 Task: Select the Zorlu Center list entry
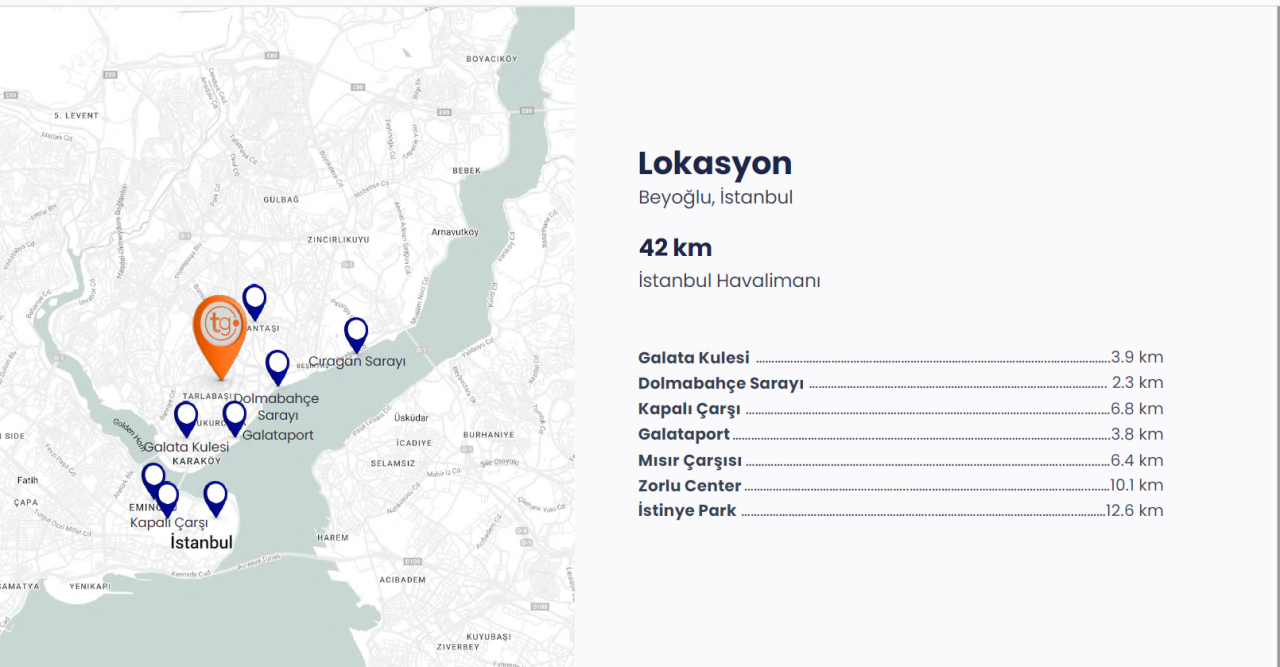(690, 486)
